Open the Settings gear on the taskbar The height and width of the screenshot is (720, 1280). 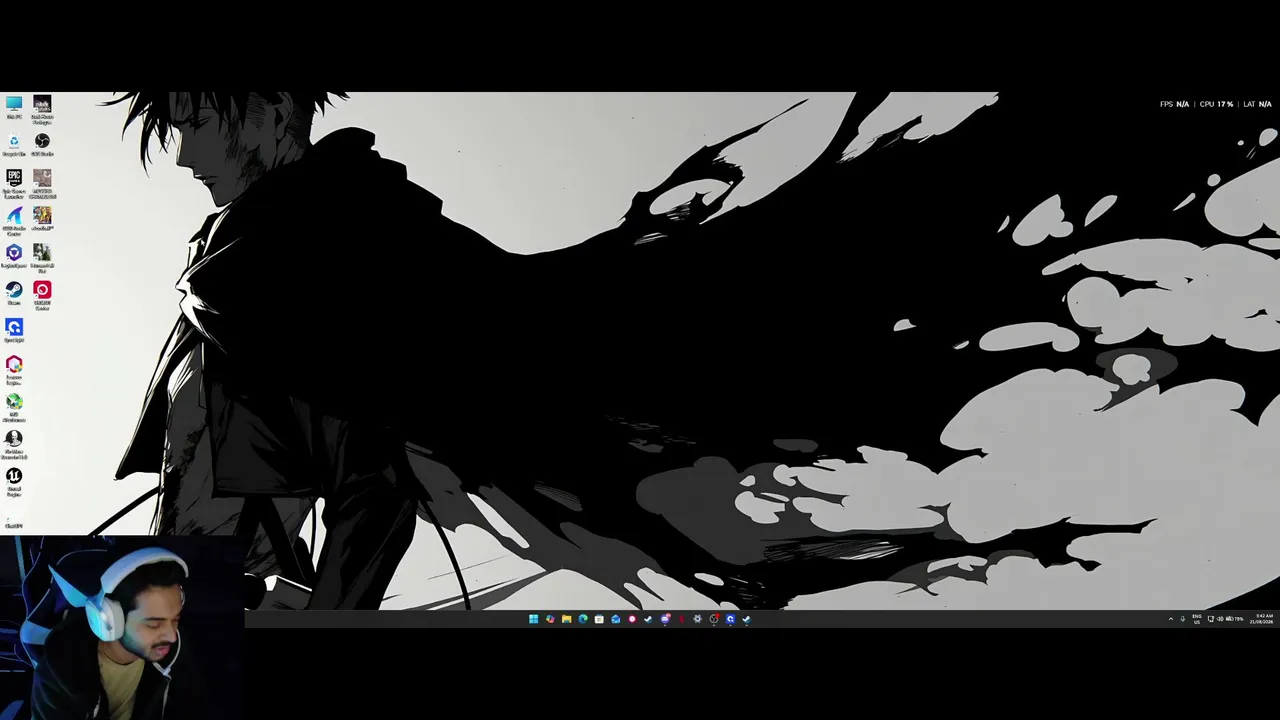pyautogui.click(x=697, y=619)
